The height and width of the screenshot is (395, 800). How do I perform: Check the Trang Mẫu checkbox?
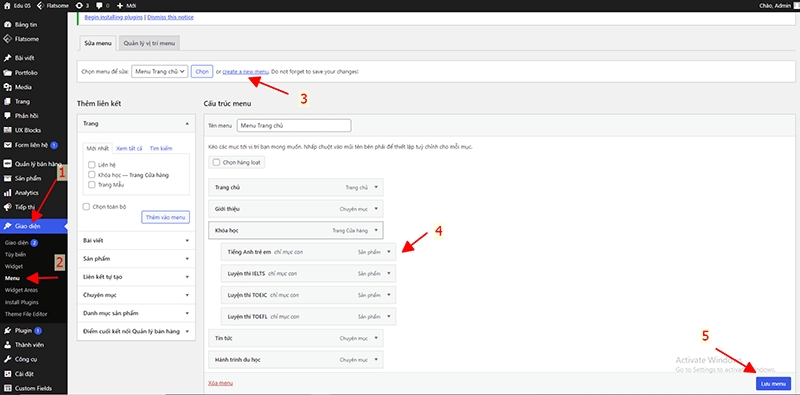(91, 185)
